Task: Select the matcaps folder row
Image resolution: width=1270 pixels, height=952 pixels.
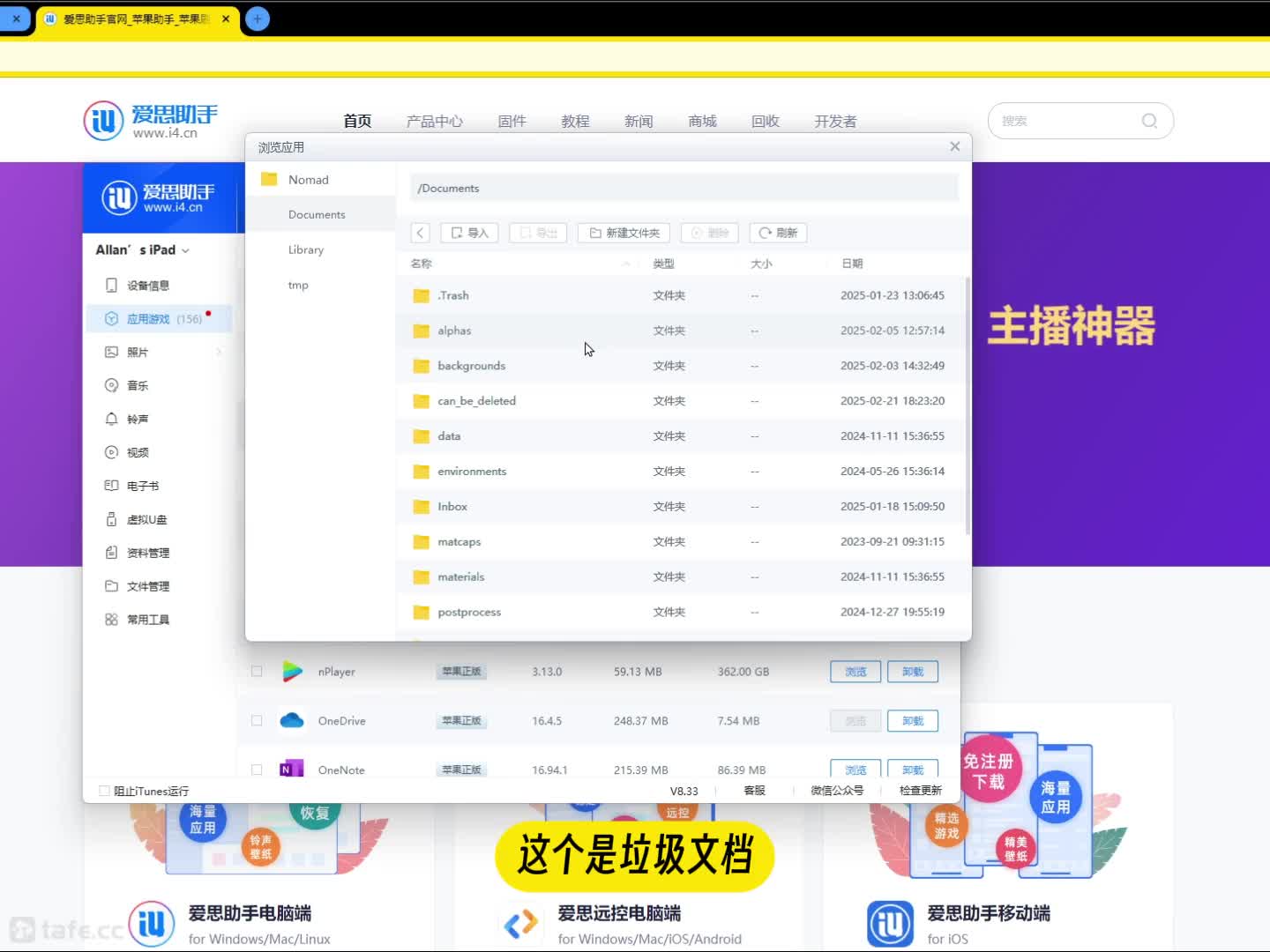Action: (681, 542)
